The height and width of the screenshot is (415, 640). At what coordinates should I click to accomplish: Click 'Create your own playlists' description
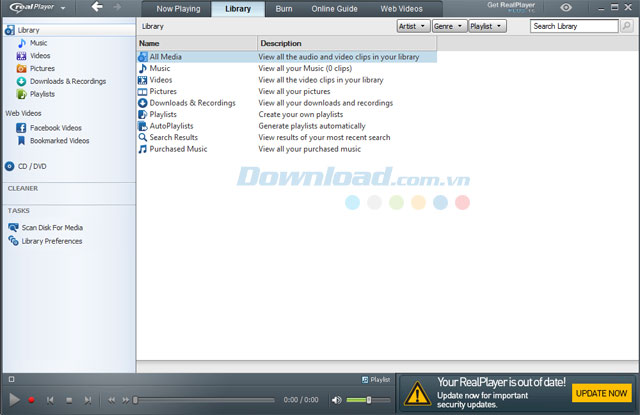point(300,114)
